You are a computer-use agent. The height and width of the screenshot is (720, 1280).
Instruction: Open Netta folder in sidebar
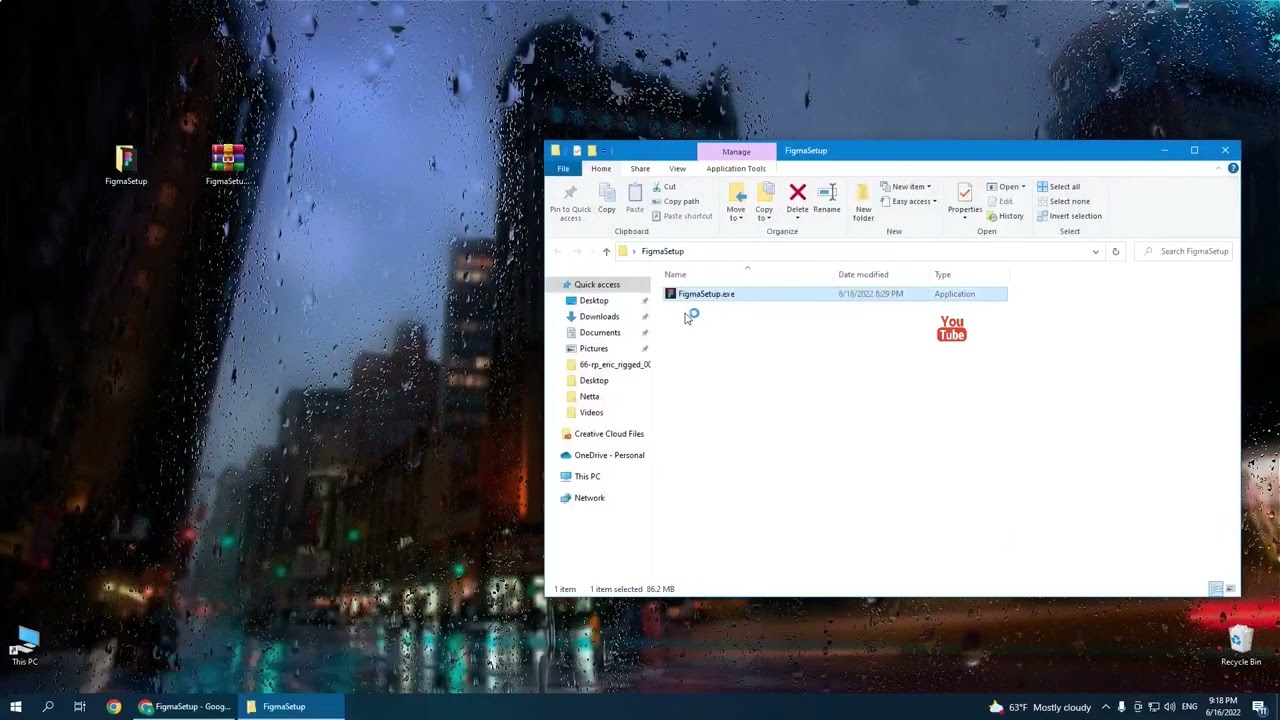click(589, 397)
